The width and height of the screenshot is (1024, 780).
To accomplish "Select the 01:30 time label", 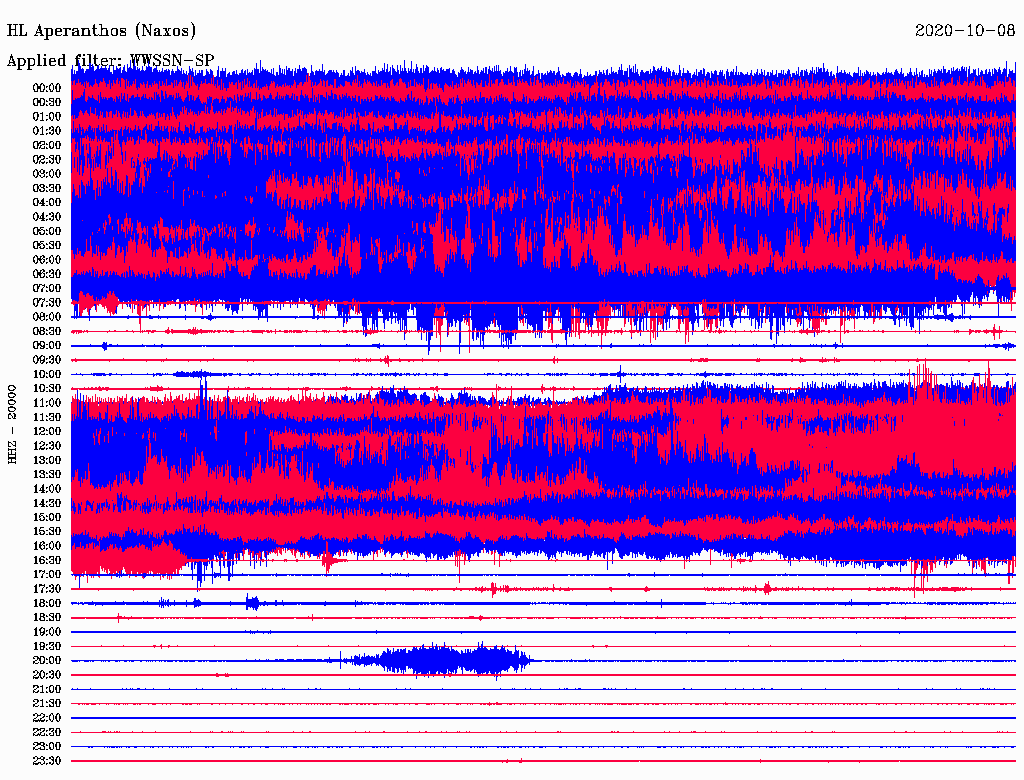I will click(47, 131).
